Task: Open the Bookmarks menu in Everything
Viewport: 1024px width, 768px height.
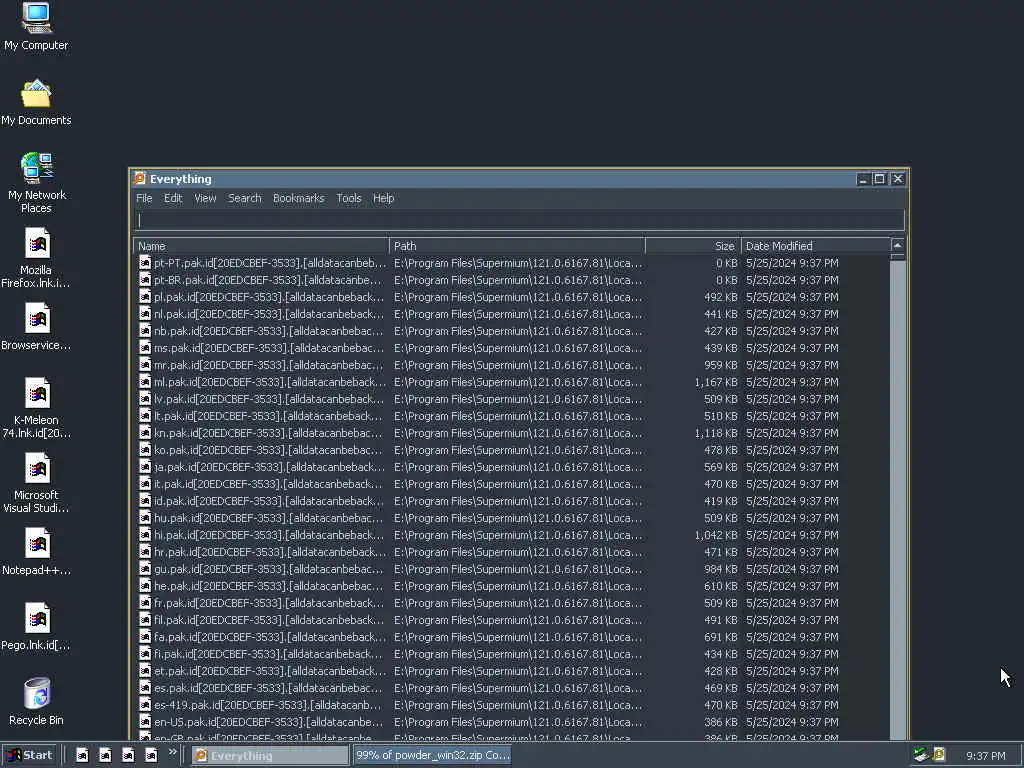Action: tap(298, 198)
